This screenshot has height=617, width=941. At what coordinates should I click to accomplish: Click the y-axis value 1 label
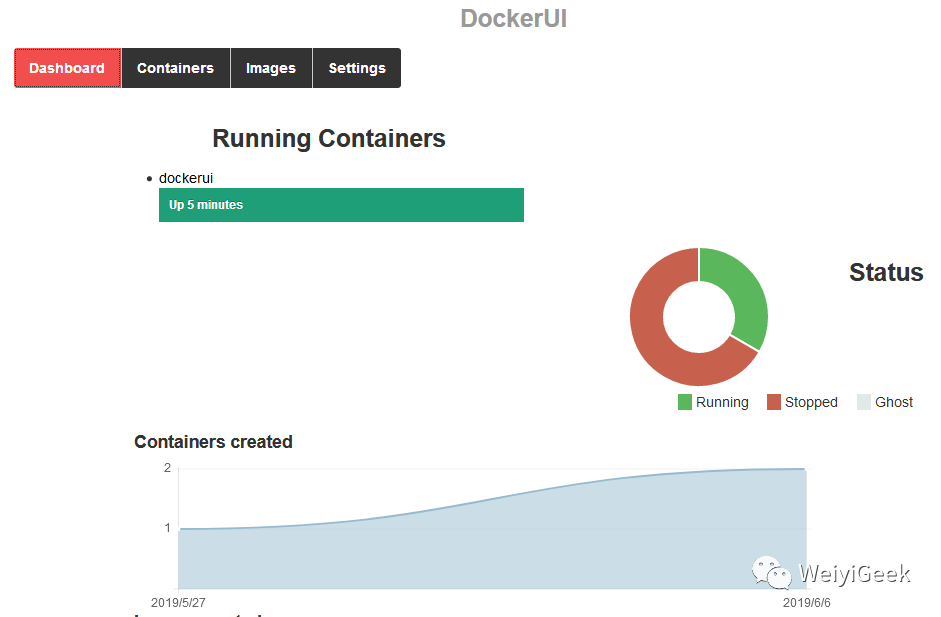tap(167, 528)
